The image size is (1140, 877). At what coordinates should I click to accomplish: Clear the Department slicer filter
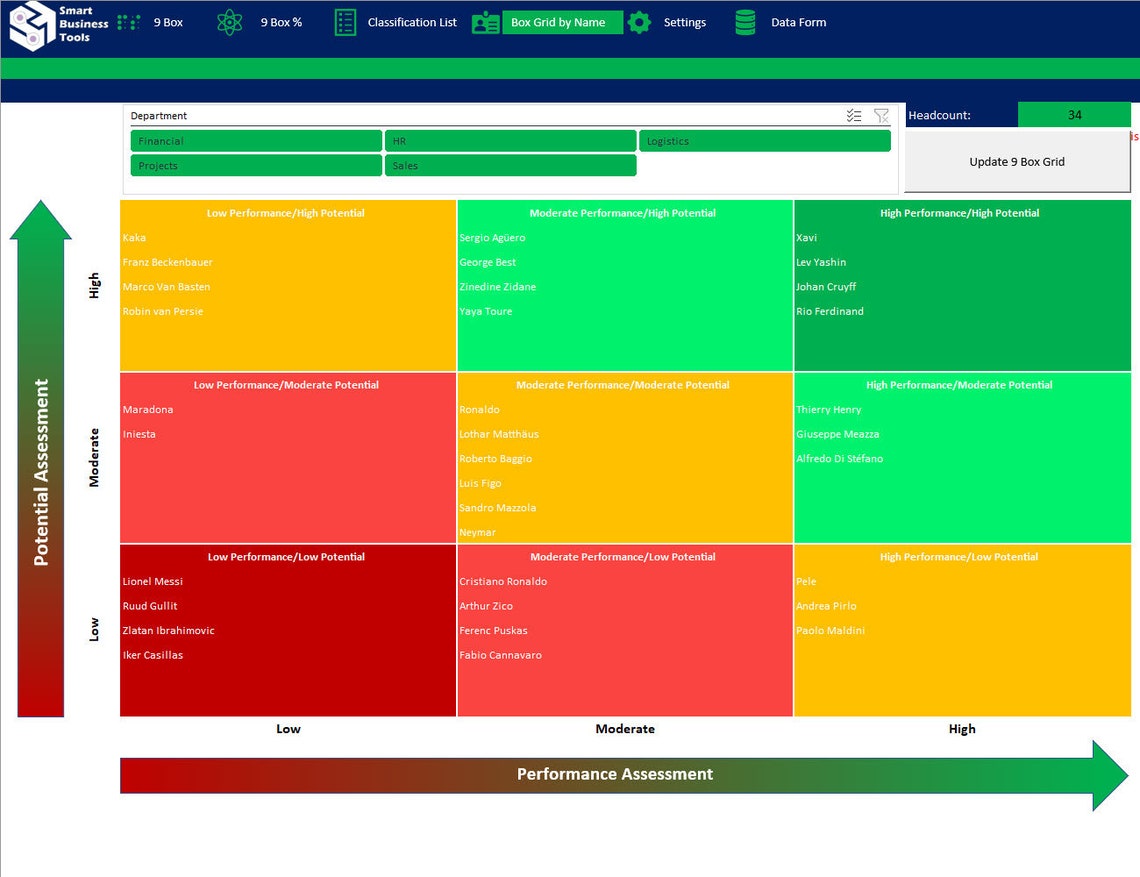coord(881,115)
